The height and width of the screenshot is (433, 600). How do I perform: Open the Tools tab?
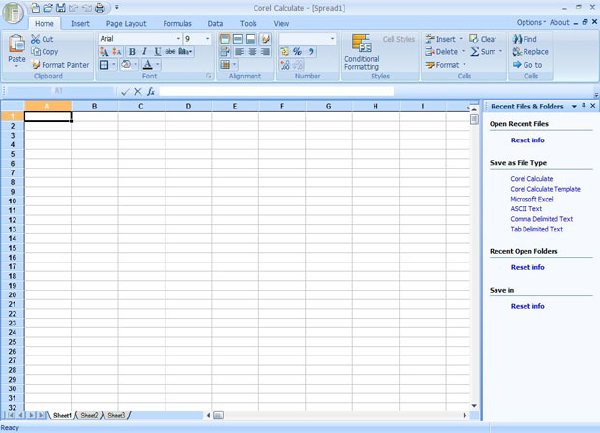click(x=248, y=24)
